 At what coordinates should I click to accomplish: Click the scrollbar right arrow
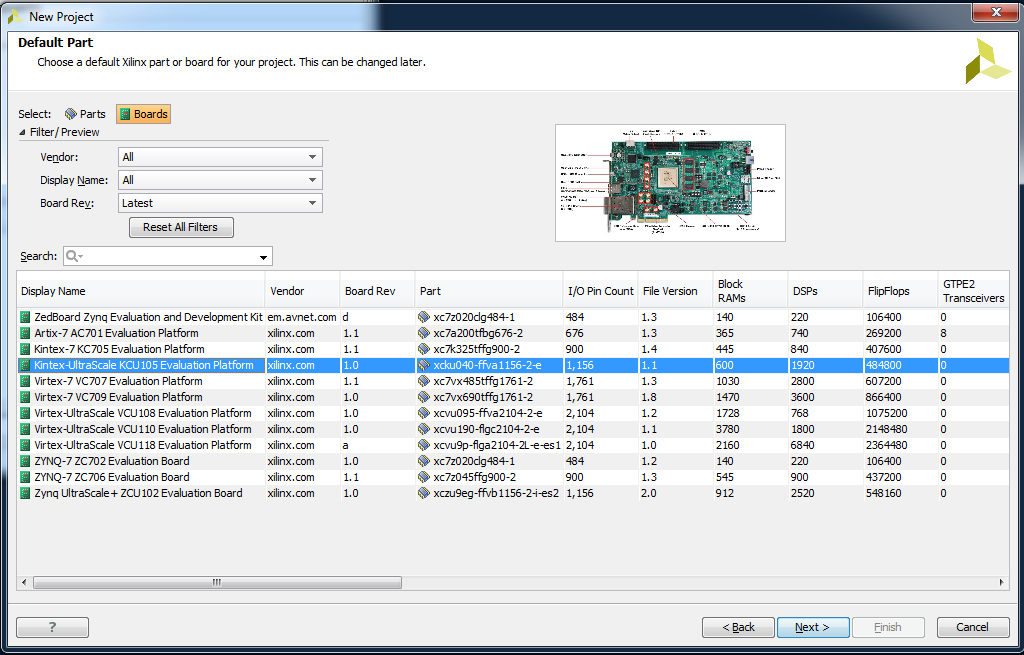pyautogui.click(x=1002, y=582)
